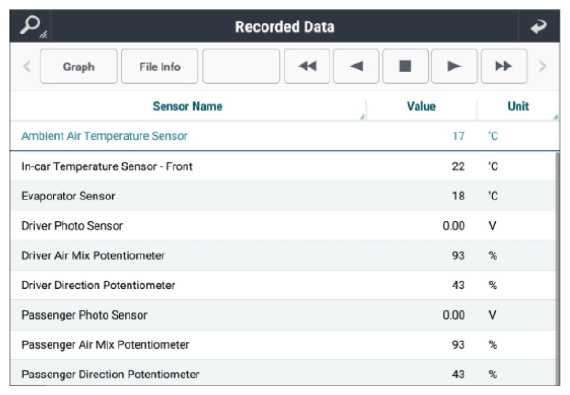Open the File Info button

160,66
